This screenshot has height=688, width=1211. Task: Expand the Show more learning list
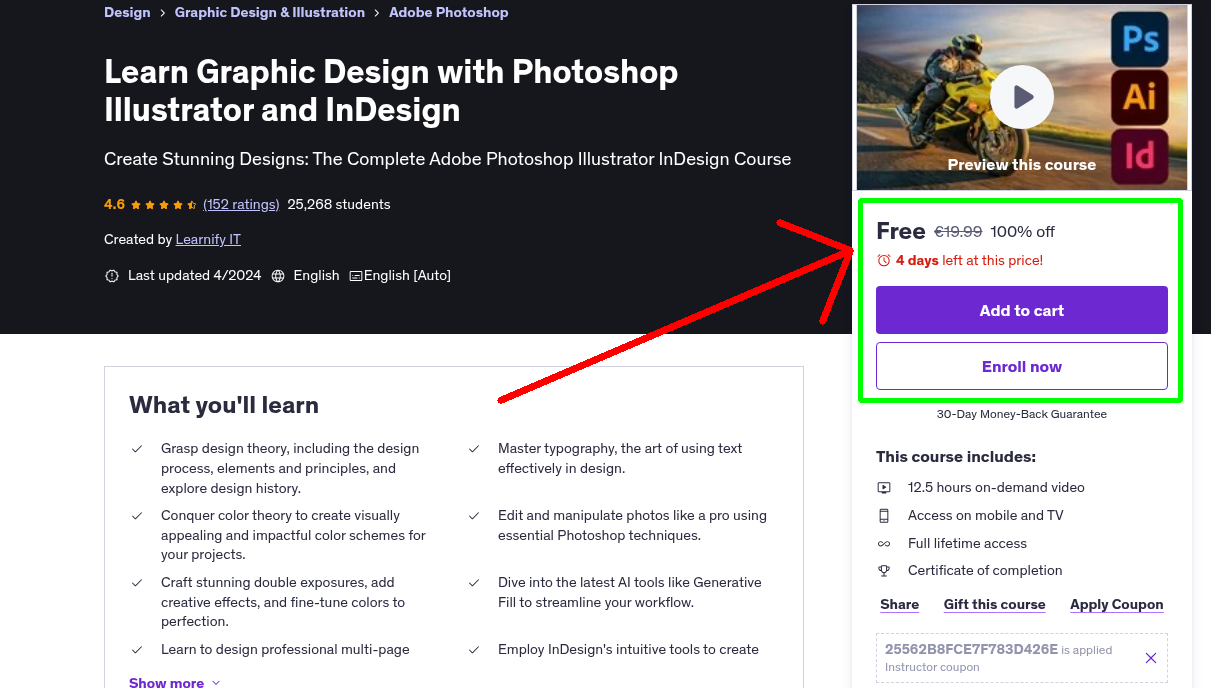[x=174, y=682]
